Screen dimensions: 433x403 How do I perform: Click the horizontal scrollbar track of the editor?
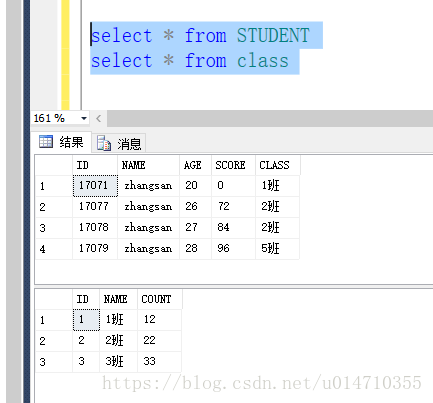(270, 118)
